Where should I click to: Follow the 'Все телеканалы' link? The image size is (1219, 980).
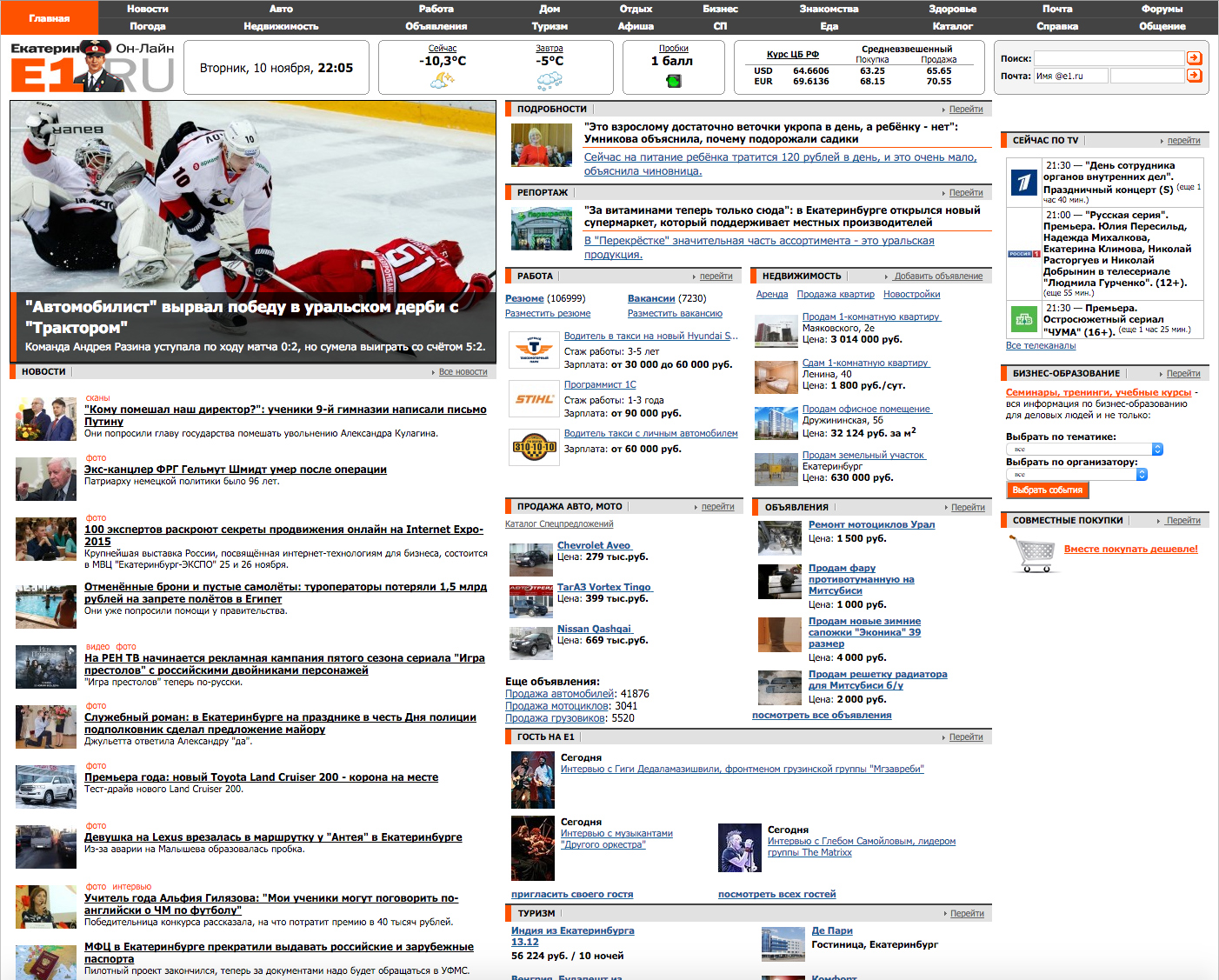tap(1040, 346)
